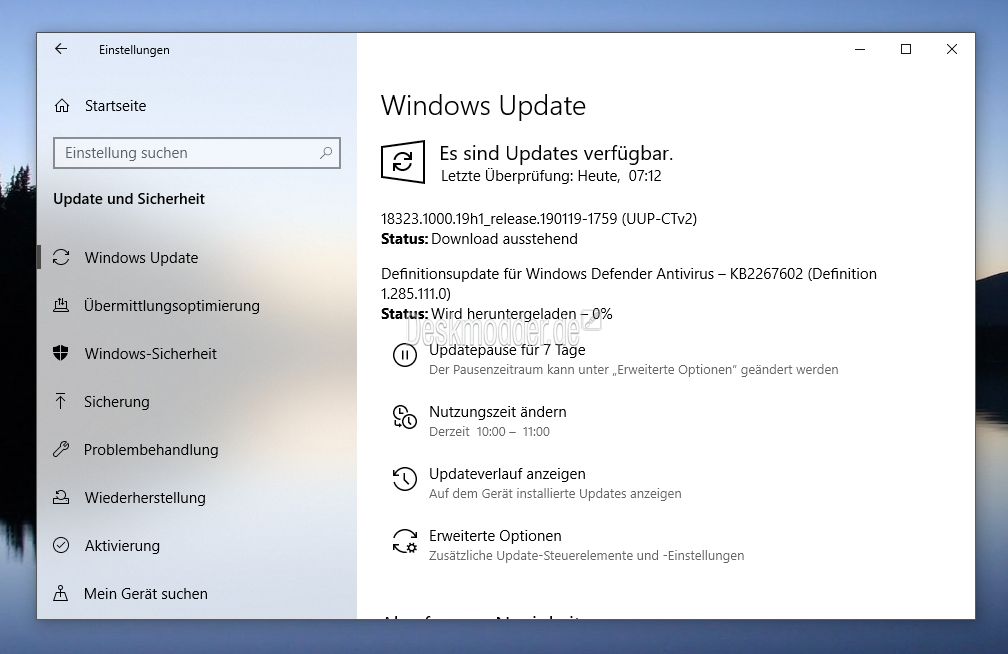
Task: Click the back arrow in Einstellungen
Action: [61, 49]
